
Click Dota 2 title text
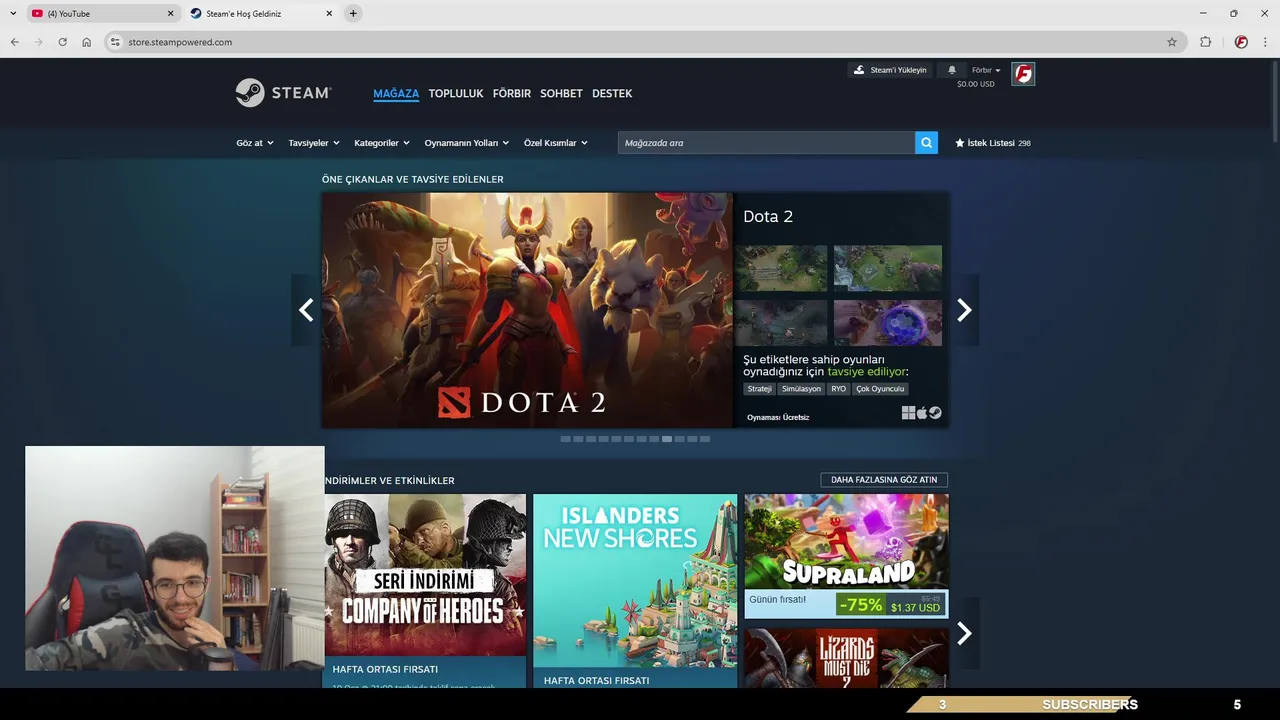coord(768,217)
